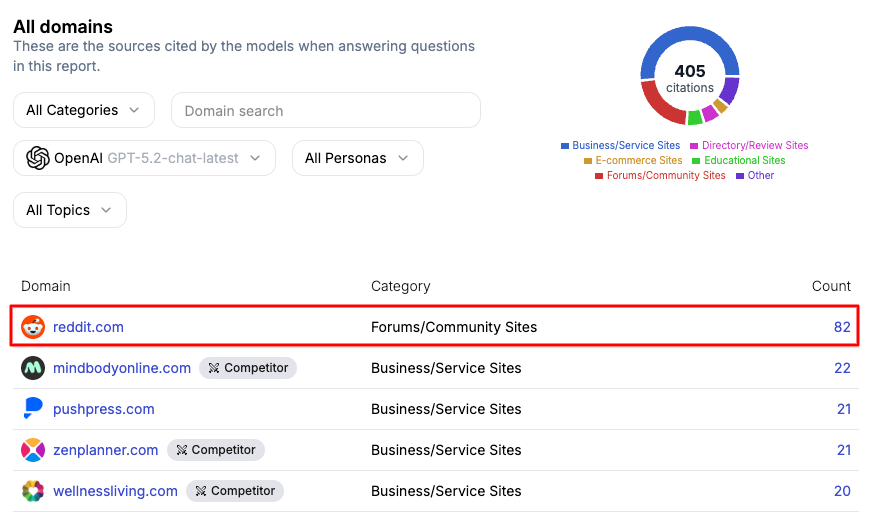Open the zenplanner.com domain link
Image resolution: width=874 pixels, height=515 pixels.
point(105,450)
